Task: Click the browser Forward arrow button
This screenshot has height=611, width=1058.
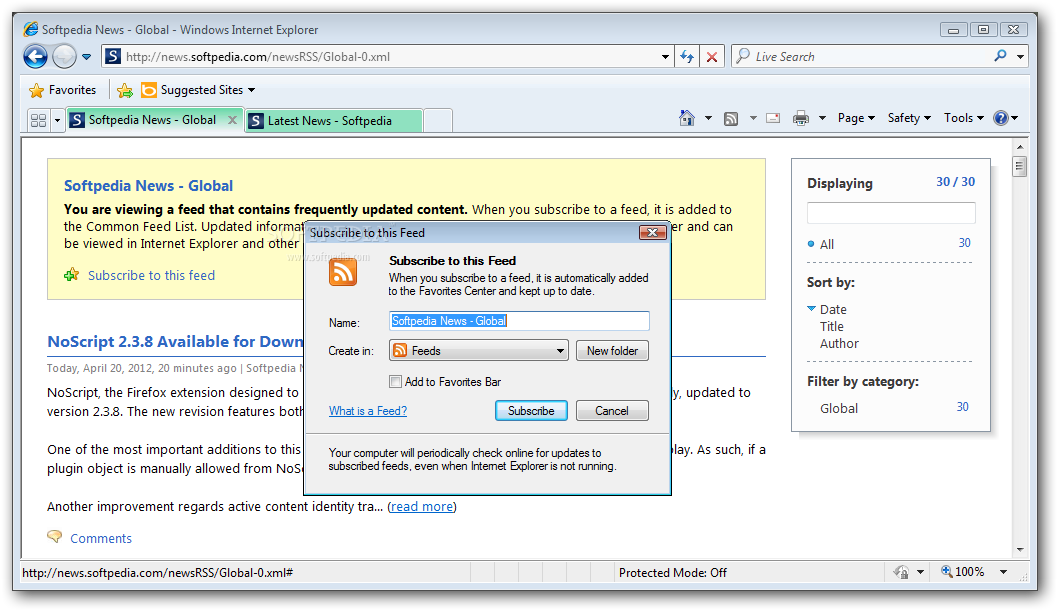Action: click(x=65, y=57)
